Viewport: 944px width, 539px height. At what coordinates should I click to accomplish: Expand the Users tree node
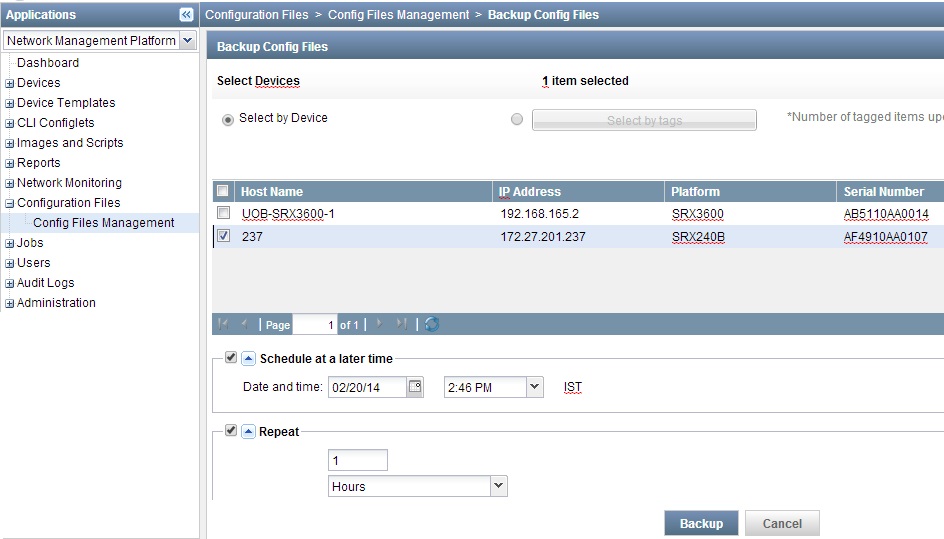click(10, 263)
